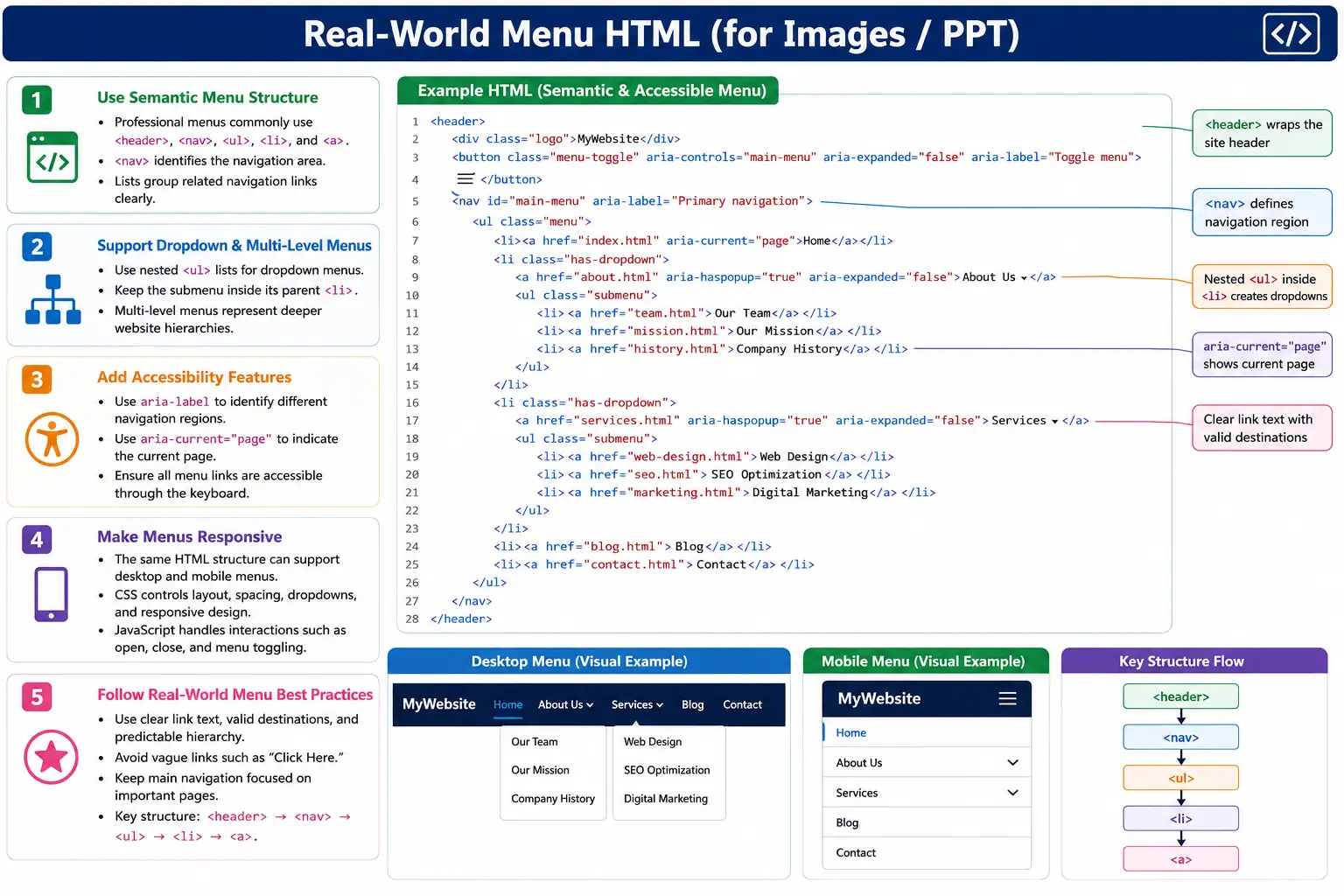Click hamburger icon on code line 4
This screenshot has height=896, width=1344.
465,178
